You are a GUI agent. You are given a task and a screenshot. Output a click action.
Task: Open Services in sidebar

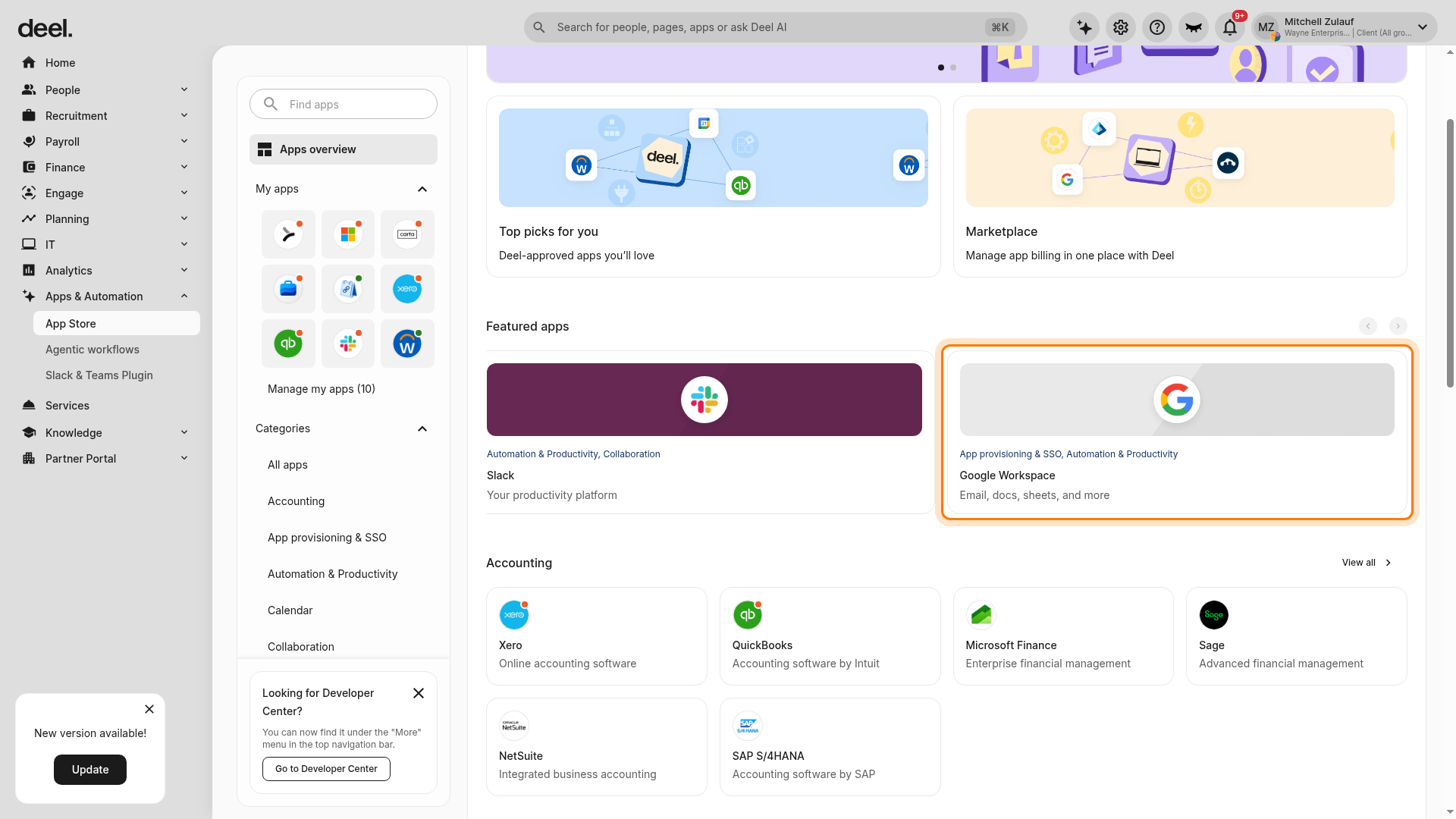106,405
